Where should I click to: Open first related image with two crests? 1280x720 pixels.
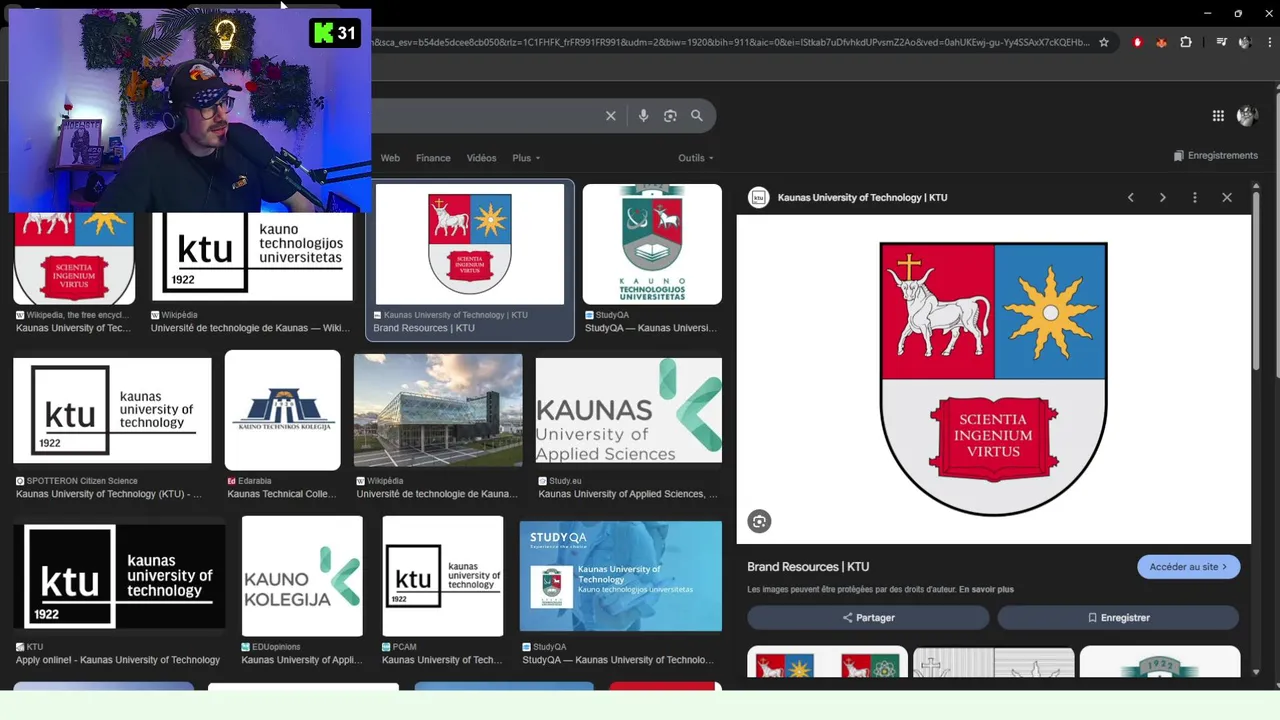tap(827, 662)
